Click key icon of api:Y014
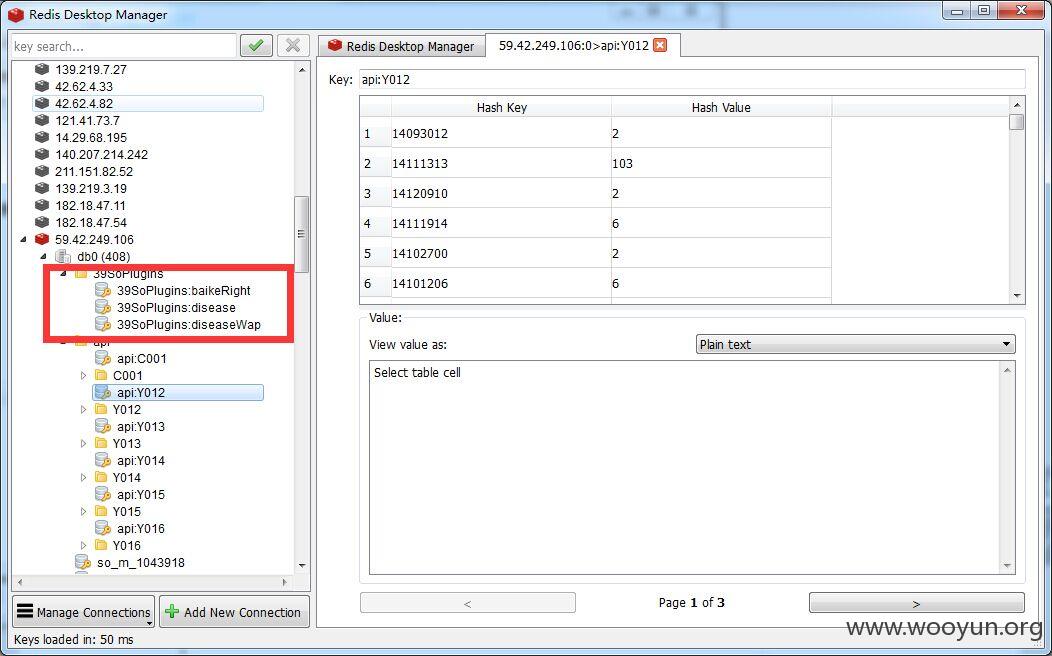The height and width of the screenshot is (656, 1052). [103, 460]
